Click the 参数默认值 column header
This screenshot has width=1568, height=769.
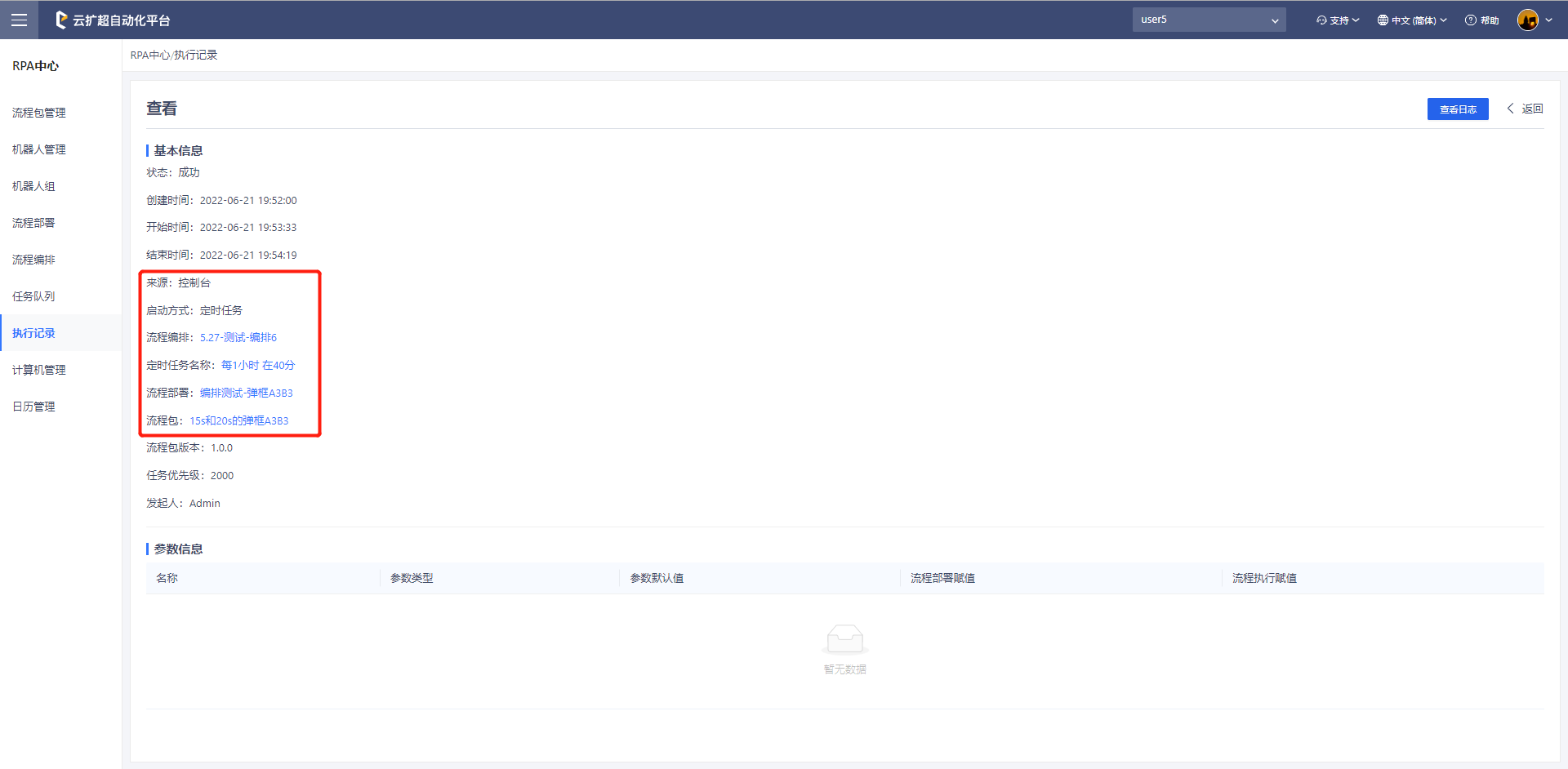[657, 578]
